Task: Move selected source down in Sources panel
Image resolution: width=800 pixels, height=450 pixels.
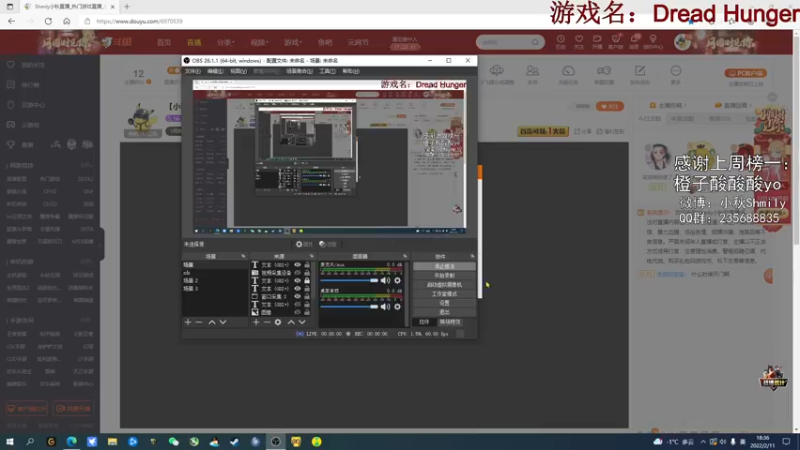Action: point(302,322)
